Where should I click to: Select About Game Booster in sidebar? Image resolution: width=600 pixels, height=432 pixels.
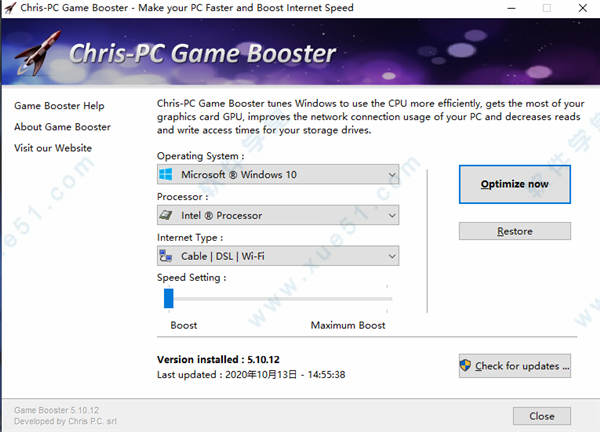pos(62,127)
